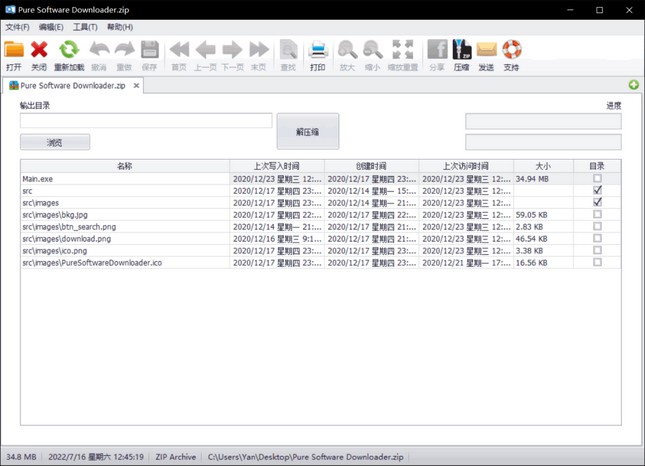Screen dimensions: 645x466
Task: Open the 查找 find tool icon
Action: [x=288, y=50]
